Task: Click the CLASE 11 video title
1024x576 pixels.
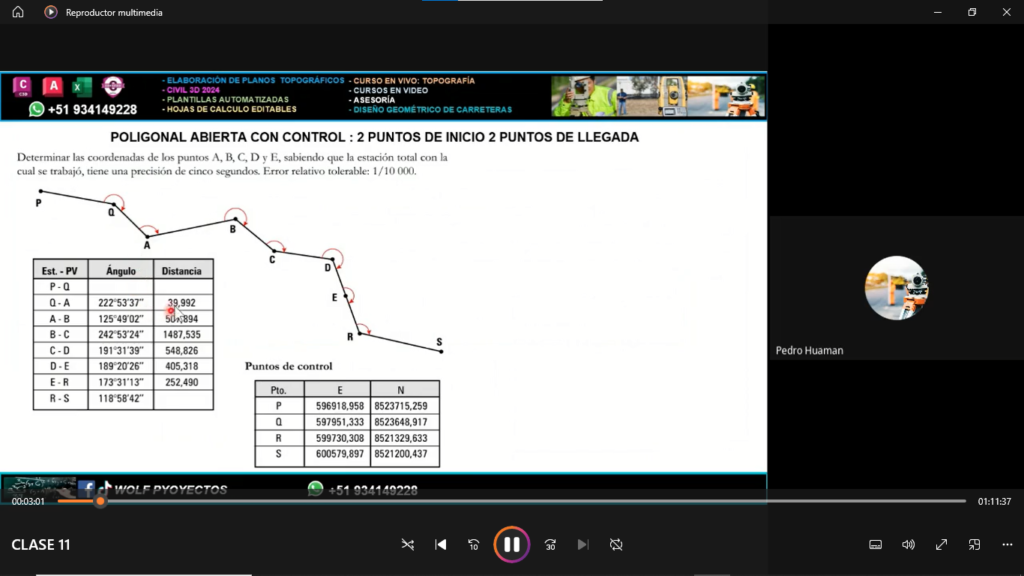Action: click(x=41, y=545)
